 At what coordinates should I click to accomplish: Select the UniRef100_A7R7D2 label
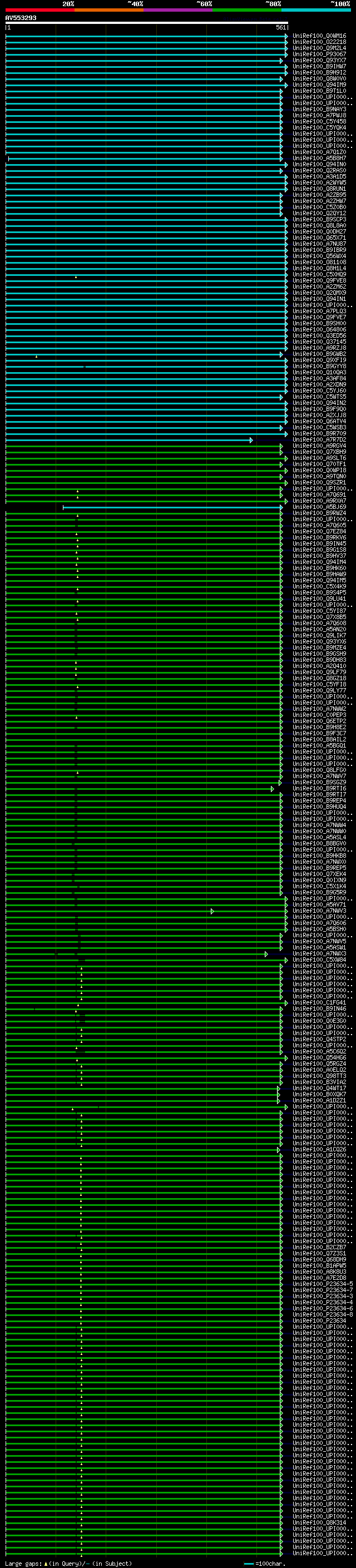click(319, 439)
